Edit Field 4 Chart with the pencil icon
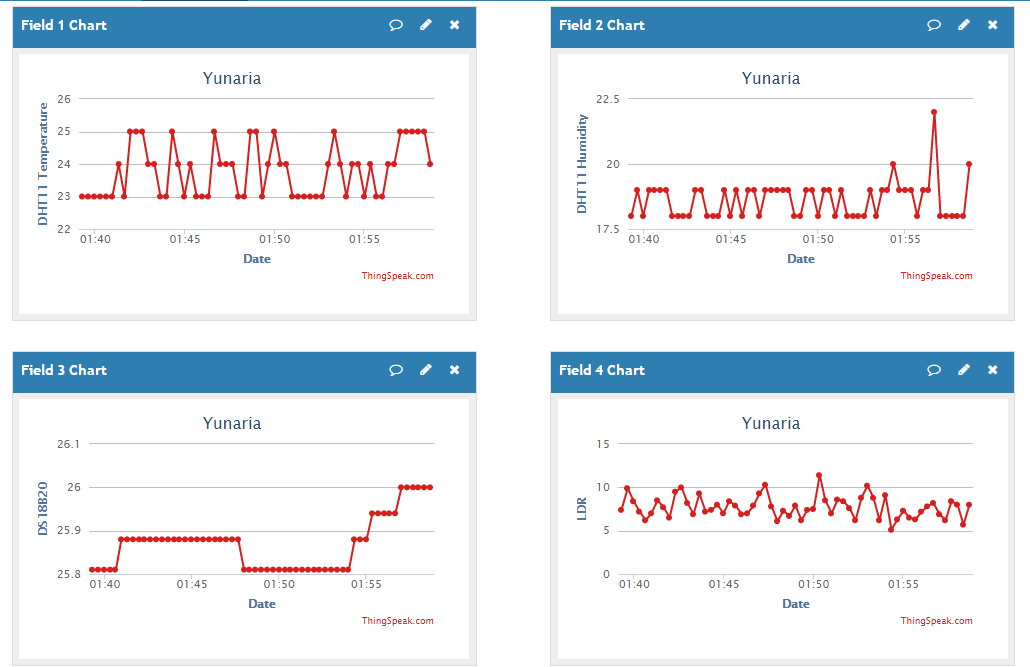1030x667 pixels. point(964,370)
